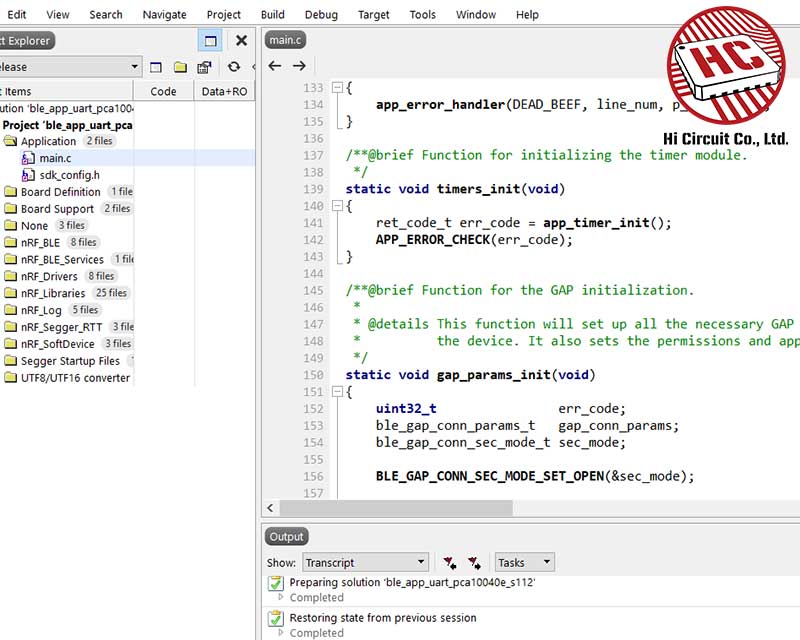Open the Edit menu
Image resolution: width=800 pixels, height=640 pixels.
(x=16, y=14)
